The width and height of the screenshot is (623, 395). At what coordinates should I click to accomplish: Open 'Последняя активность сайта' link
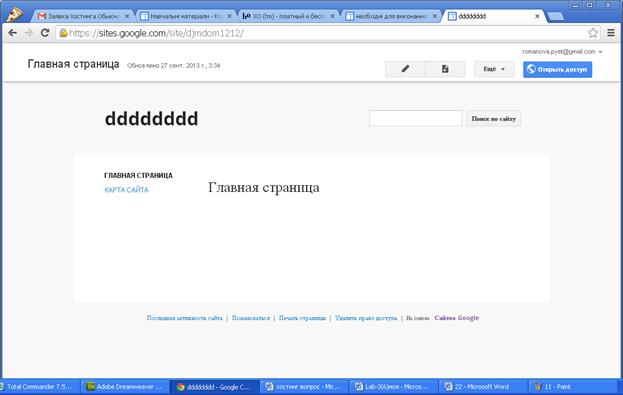click(185, 318)
